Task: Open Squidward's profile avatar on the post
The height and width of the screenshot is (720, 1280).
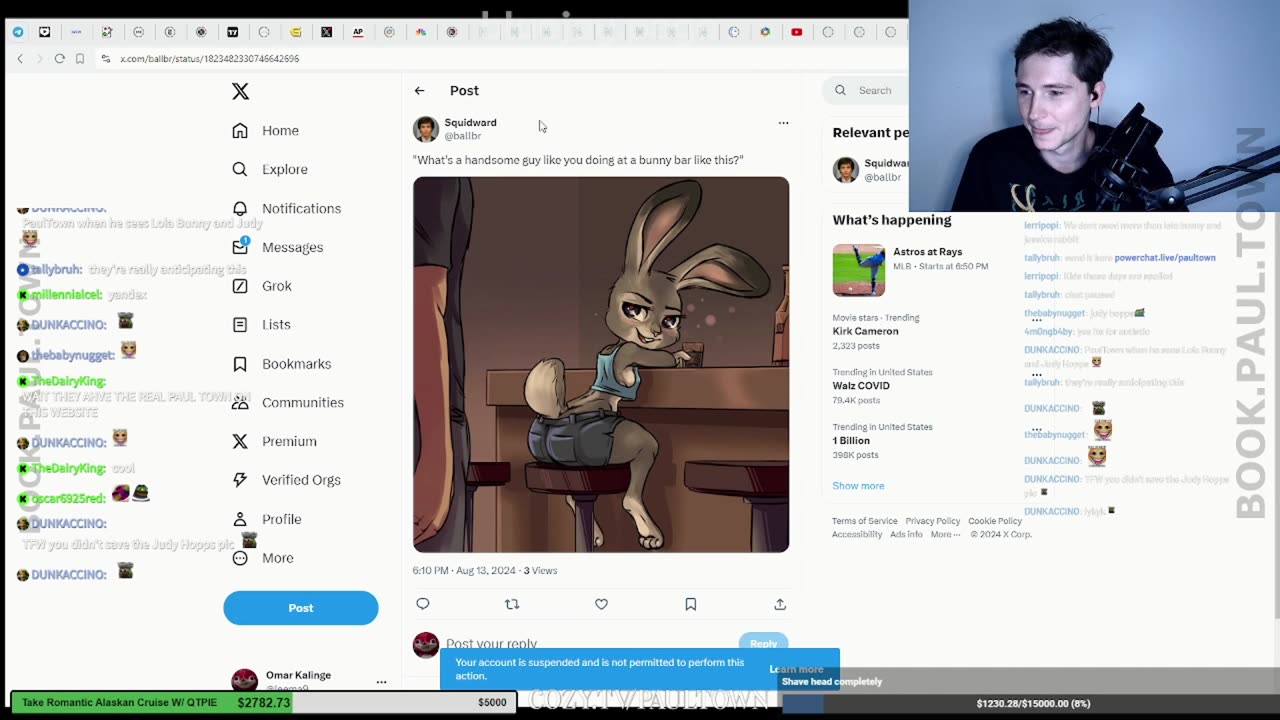Action: click(x=426, y=129)
